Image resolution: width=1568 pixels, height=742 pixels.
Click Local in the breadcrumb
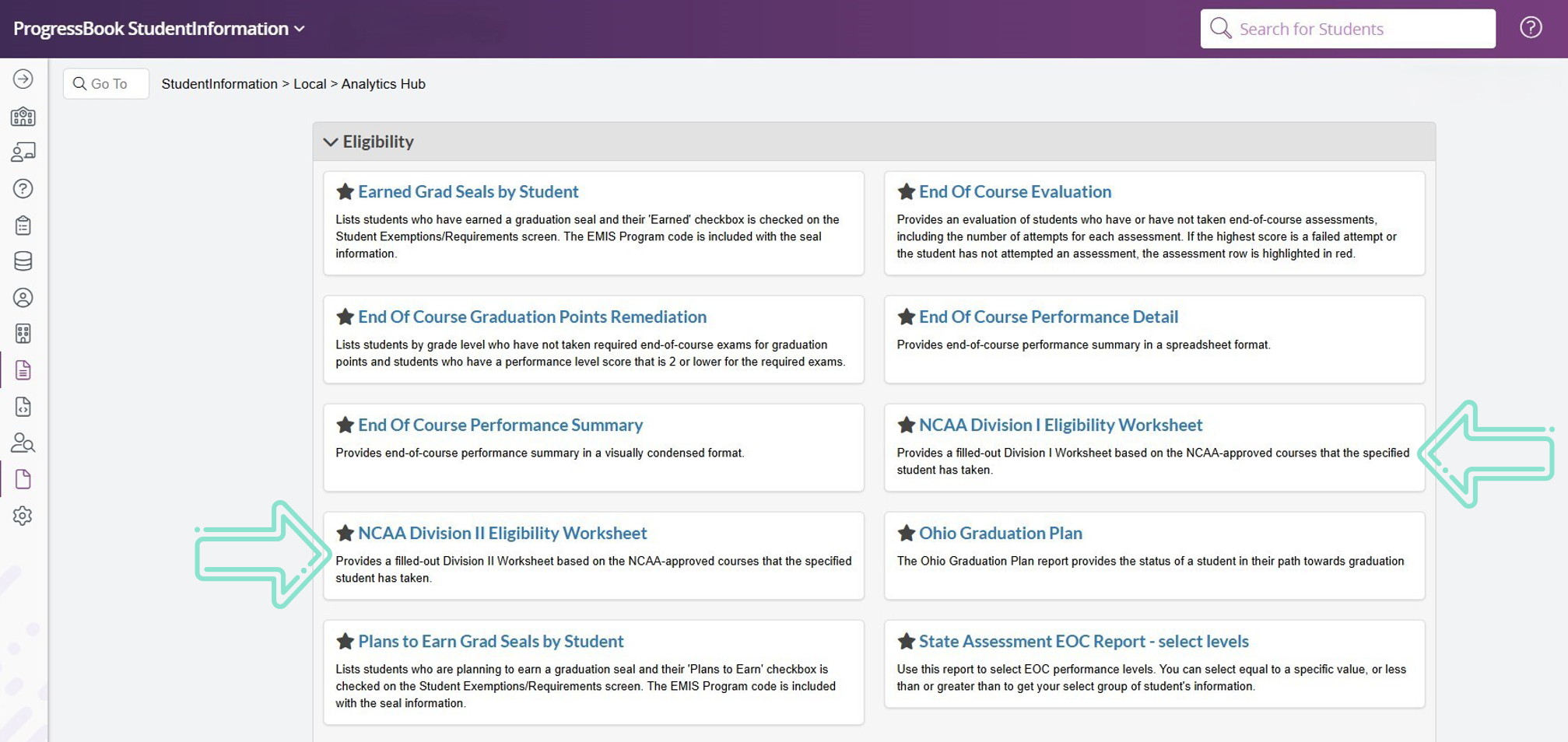310,84
